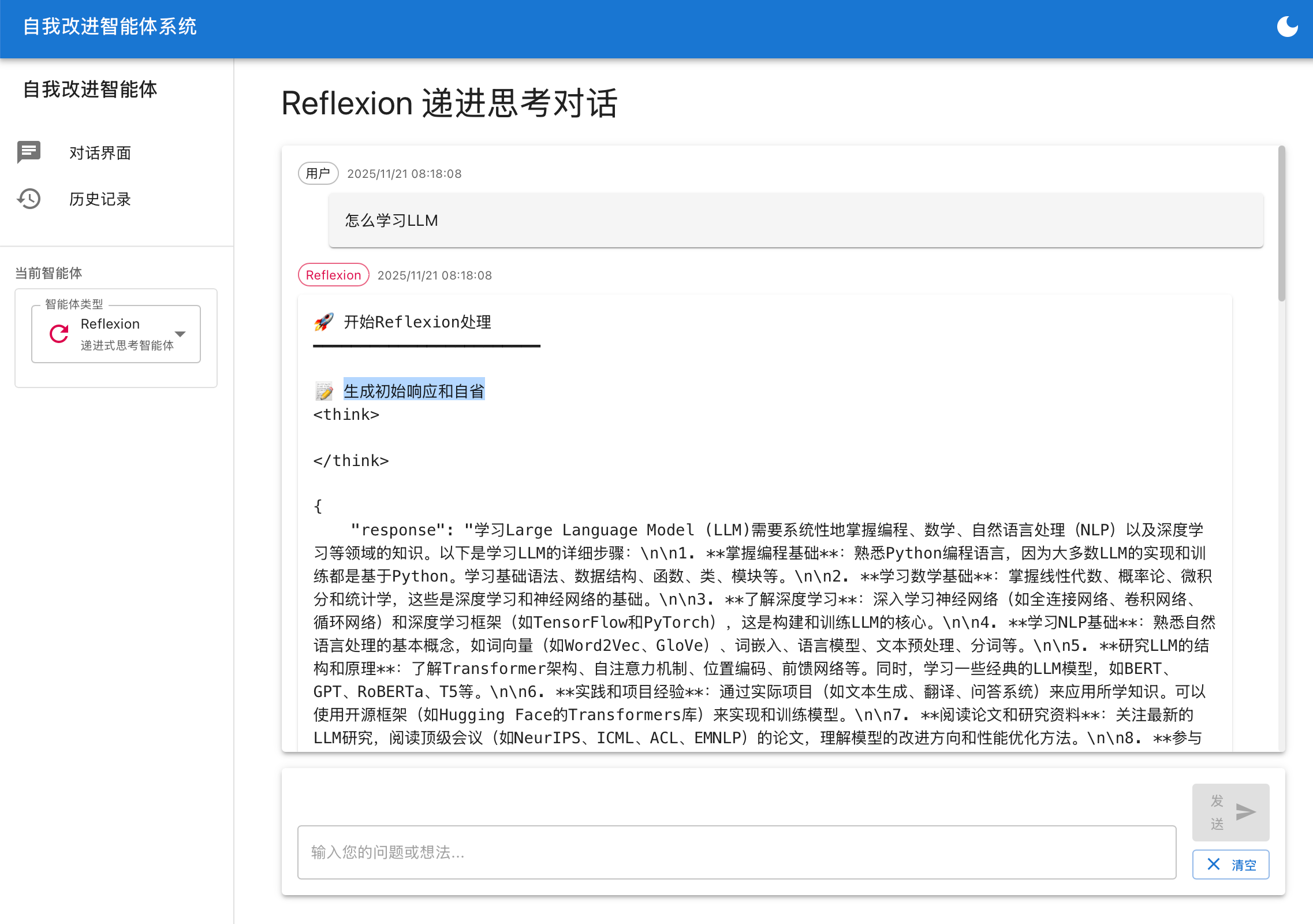Click the 自我改进智能体系统 title in header
The height and width of the screenshot is (924, 1313).
coord(110,27)
